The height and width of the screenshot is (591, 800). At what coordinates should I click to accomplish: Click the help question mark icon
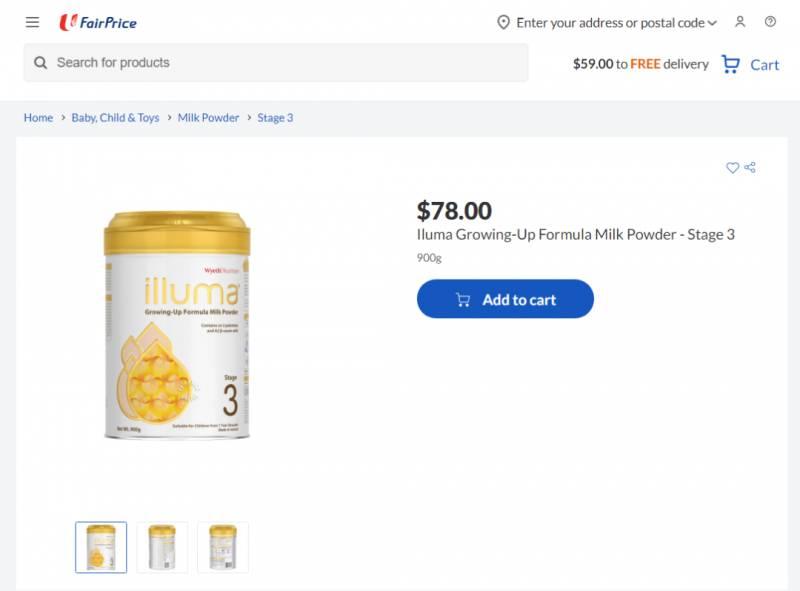[x=770, y=22]
